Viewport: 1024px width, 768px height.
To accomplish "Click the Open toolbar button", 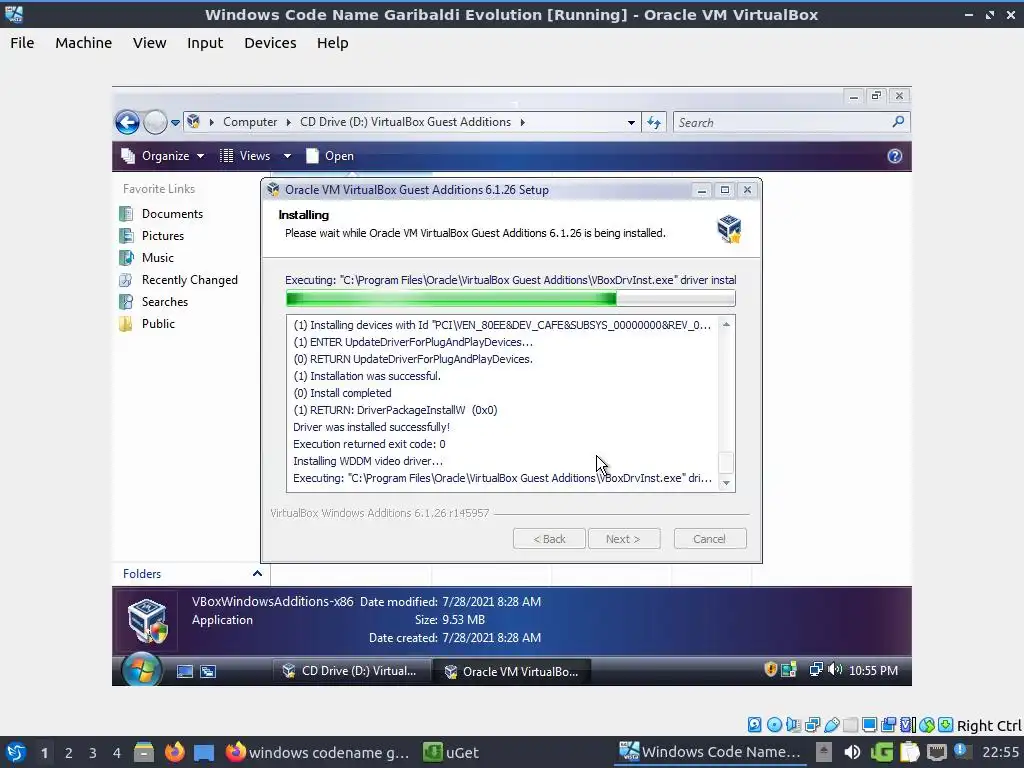I will pyautogui.click(x=330, y=156).
